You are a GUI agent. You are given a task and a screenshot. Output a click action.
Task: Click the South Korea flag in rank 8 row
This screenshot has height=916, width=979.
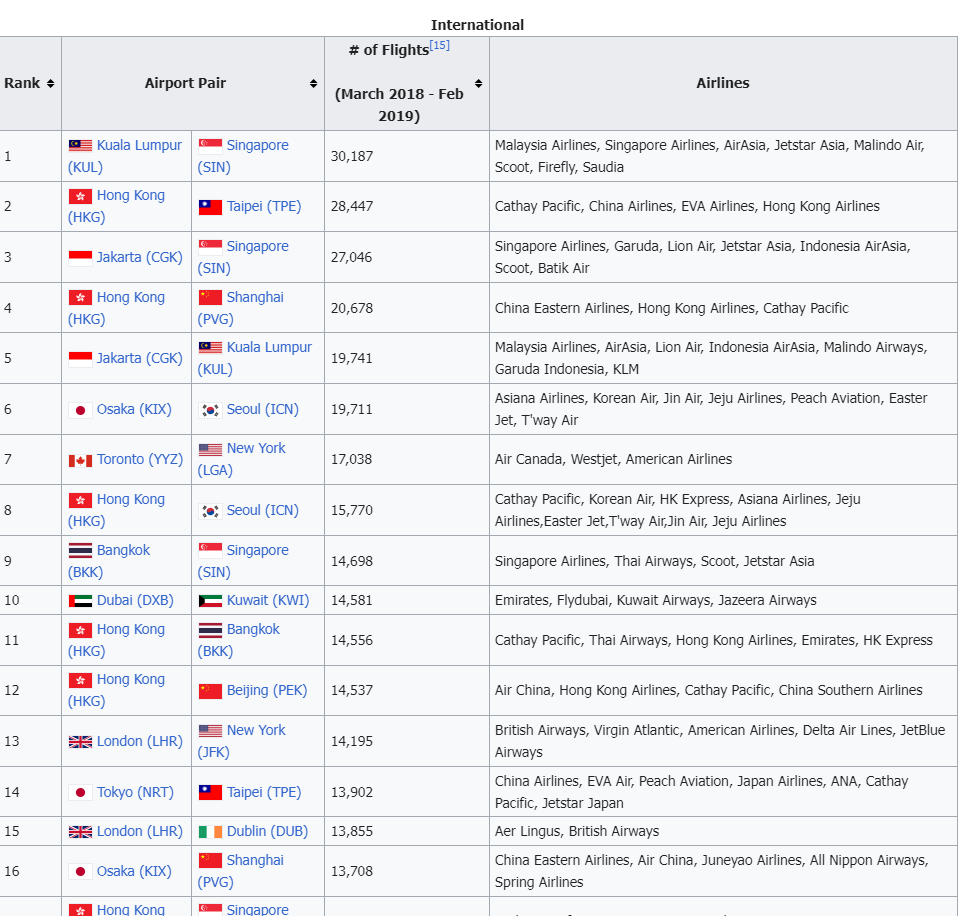click(210, 511)
